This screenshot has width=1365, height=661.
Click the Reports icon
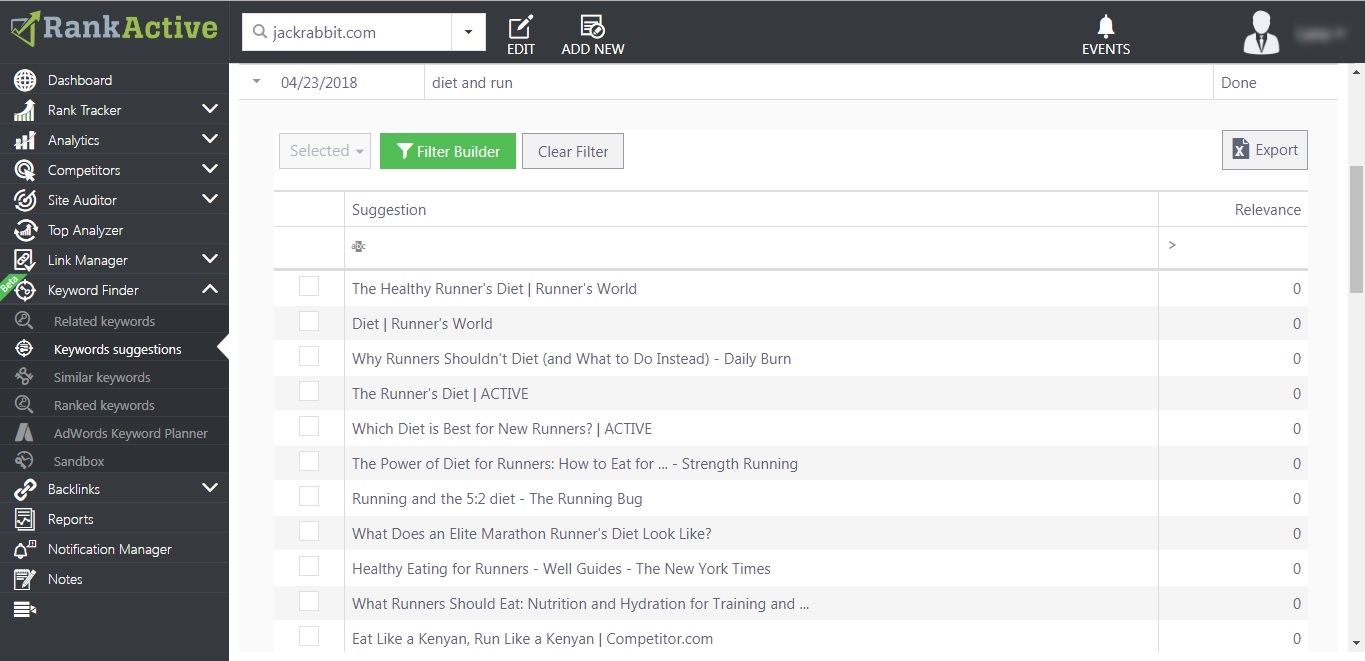click(25, 519)
